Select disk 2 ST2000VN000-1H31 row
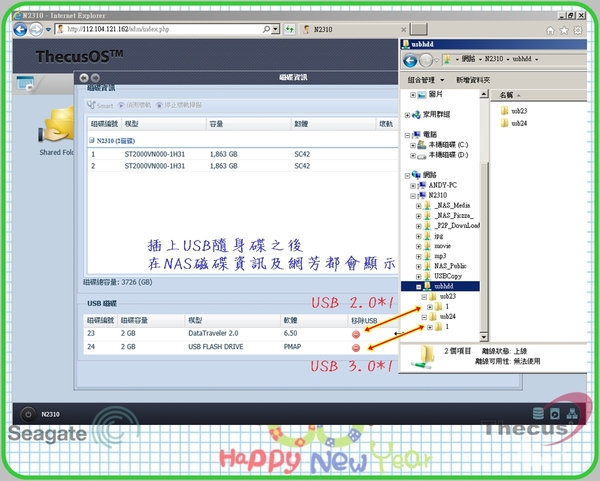Screen dimensions: 600x481 (243, 166)
